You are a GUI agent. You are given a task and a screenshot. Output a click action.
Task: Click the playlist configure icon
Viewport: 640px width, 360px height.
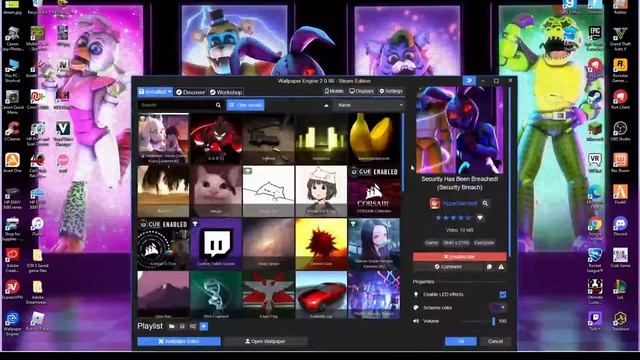[193, 326]
